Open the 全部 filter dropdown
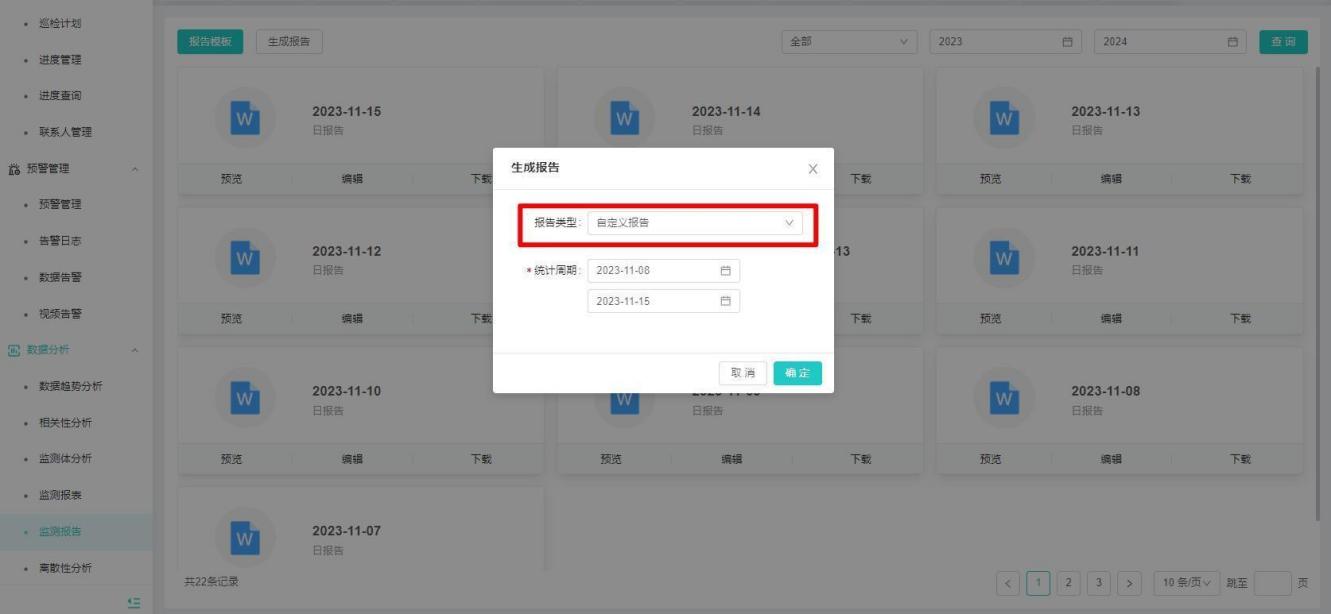 coord(849,42)
